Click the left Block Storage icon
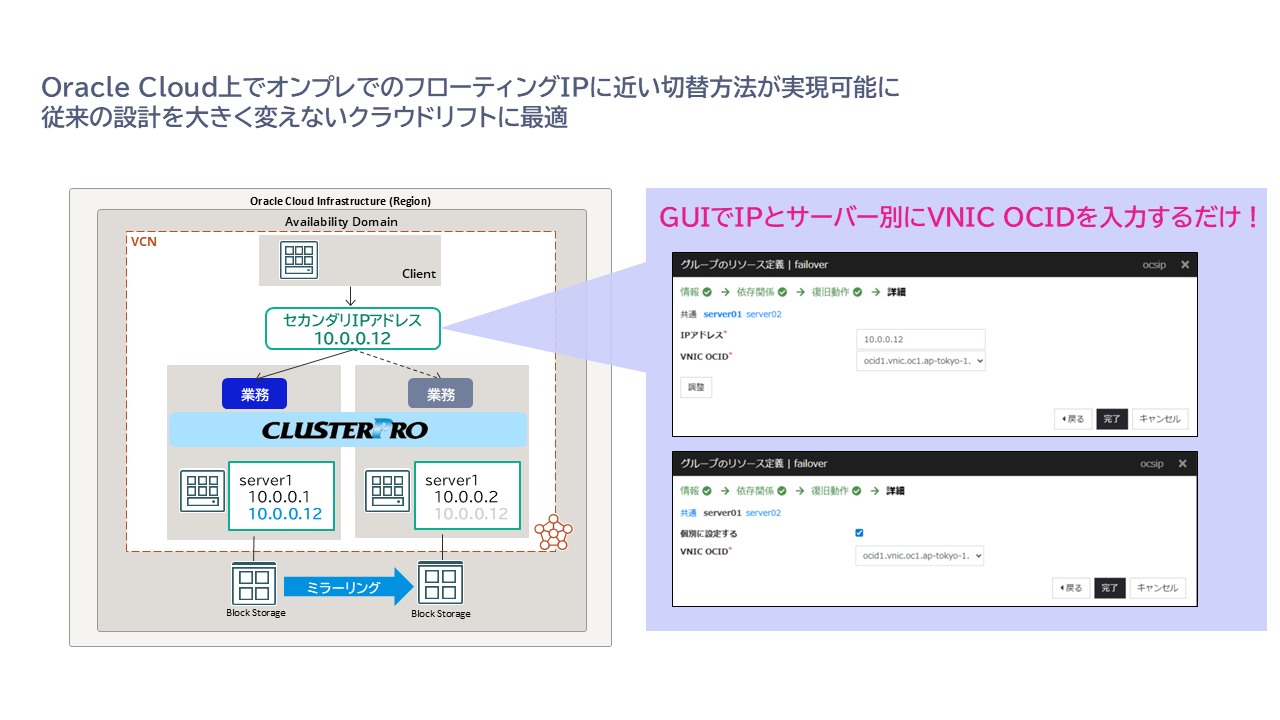 [254, 583]
